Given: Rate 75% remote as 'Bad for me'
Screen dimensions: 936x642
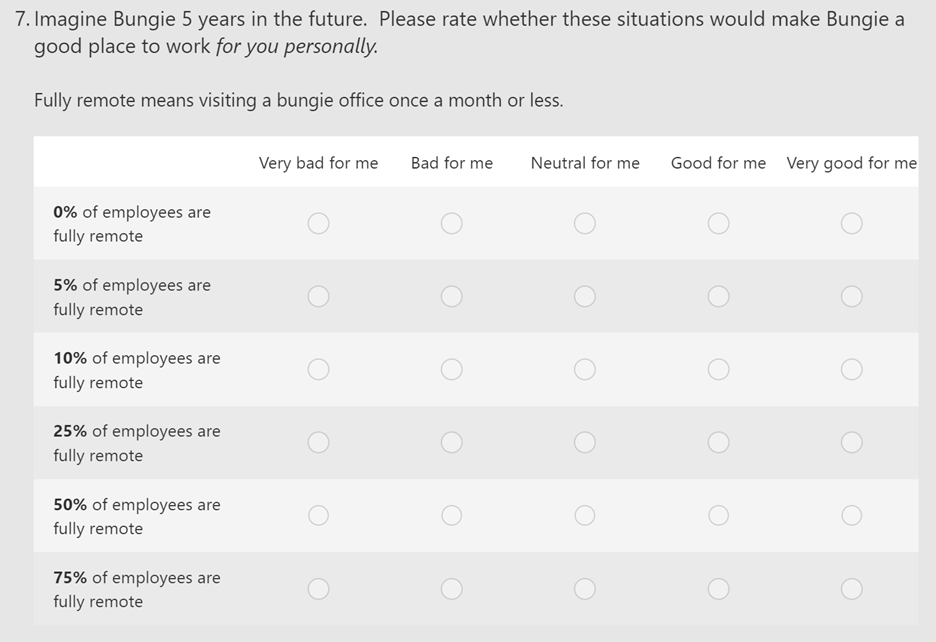Looking at the screenshot, I should point(451,589).
